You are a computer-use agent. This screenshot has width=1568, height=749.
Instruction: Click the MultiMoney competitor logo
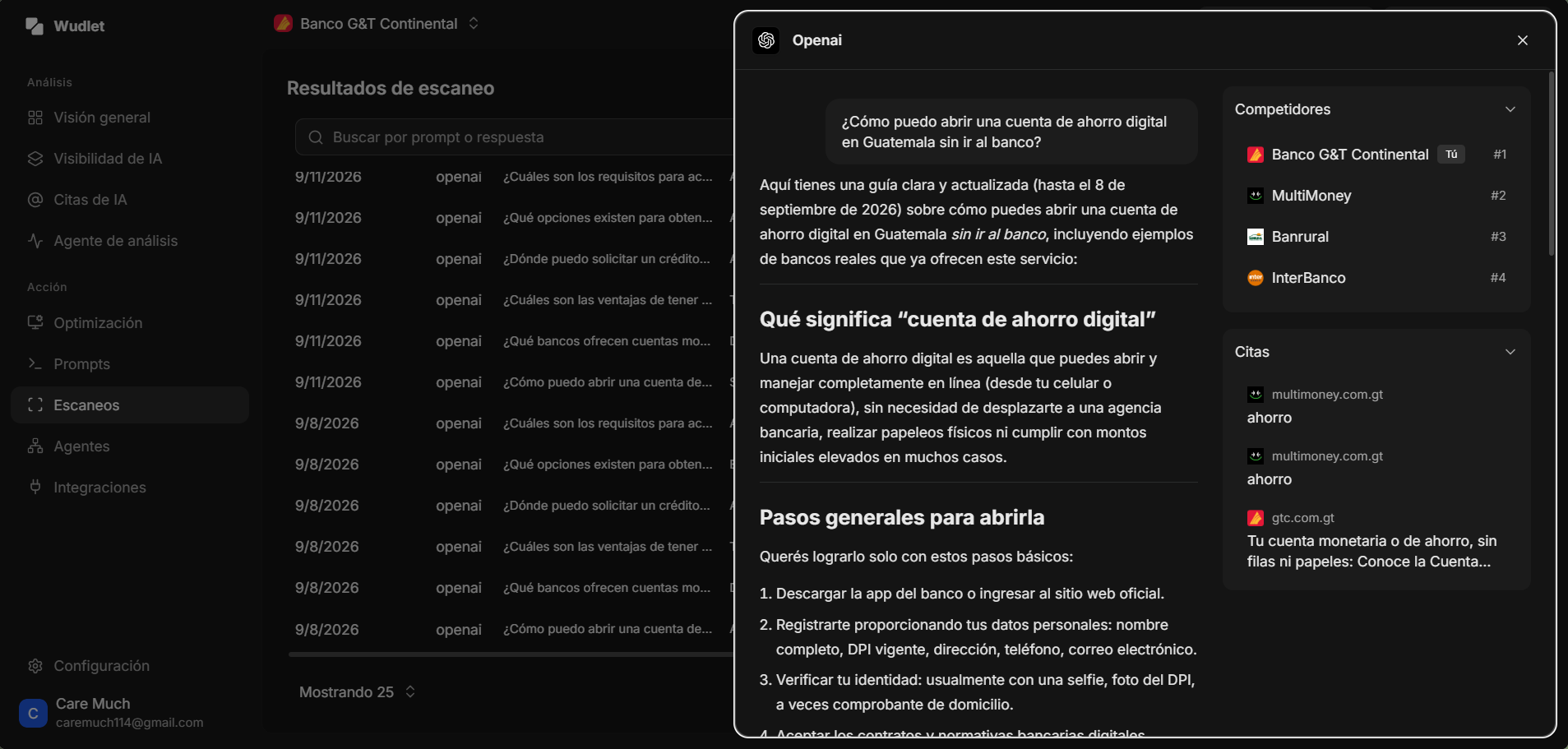point(1256,196)
